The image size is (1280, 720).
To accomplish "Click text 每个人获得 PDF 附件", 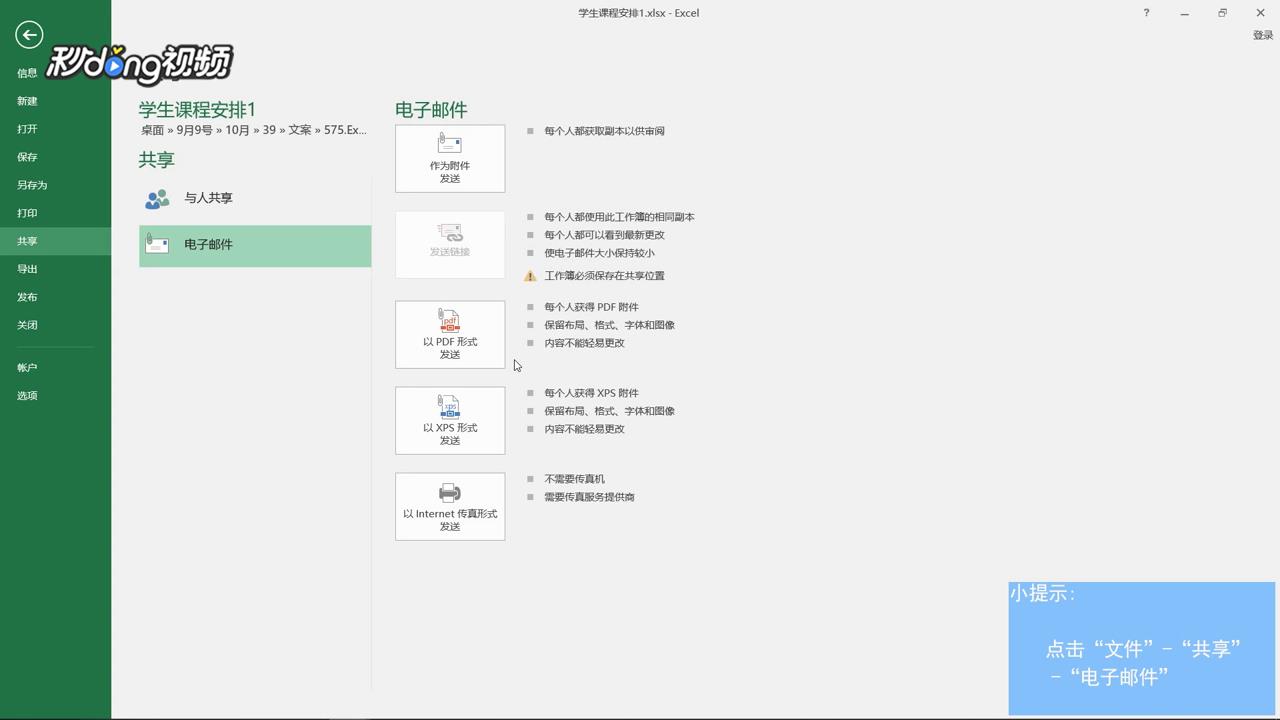I will [x=591, y=307].
